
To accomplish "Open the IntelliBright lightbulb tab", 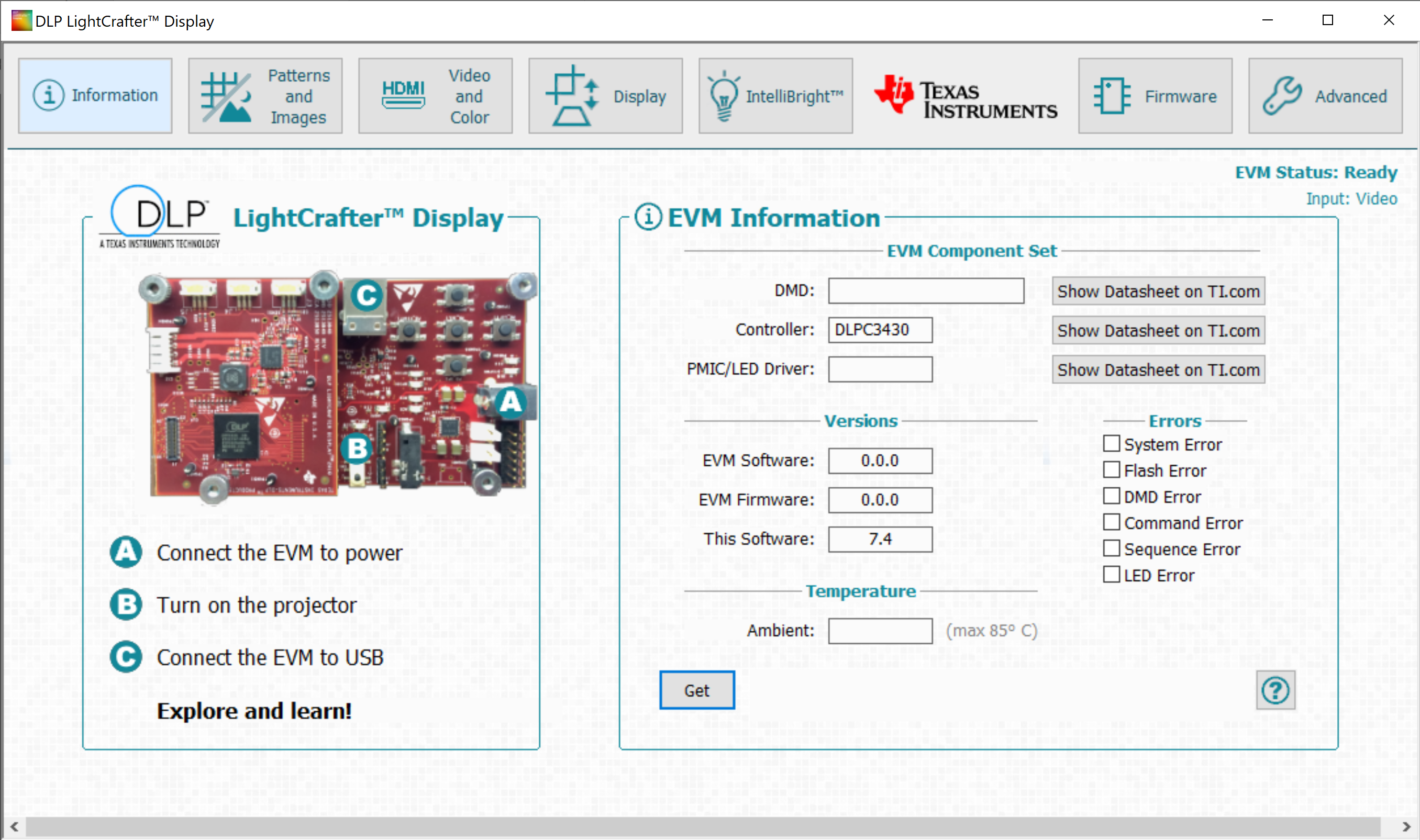I will [775, 96].
